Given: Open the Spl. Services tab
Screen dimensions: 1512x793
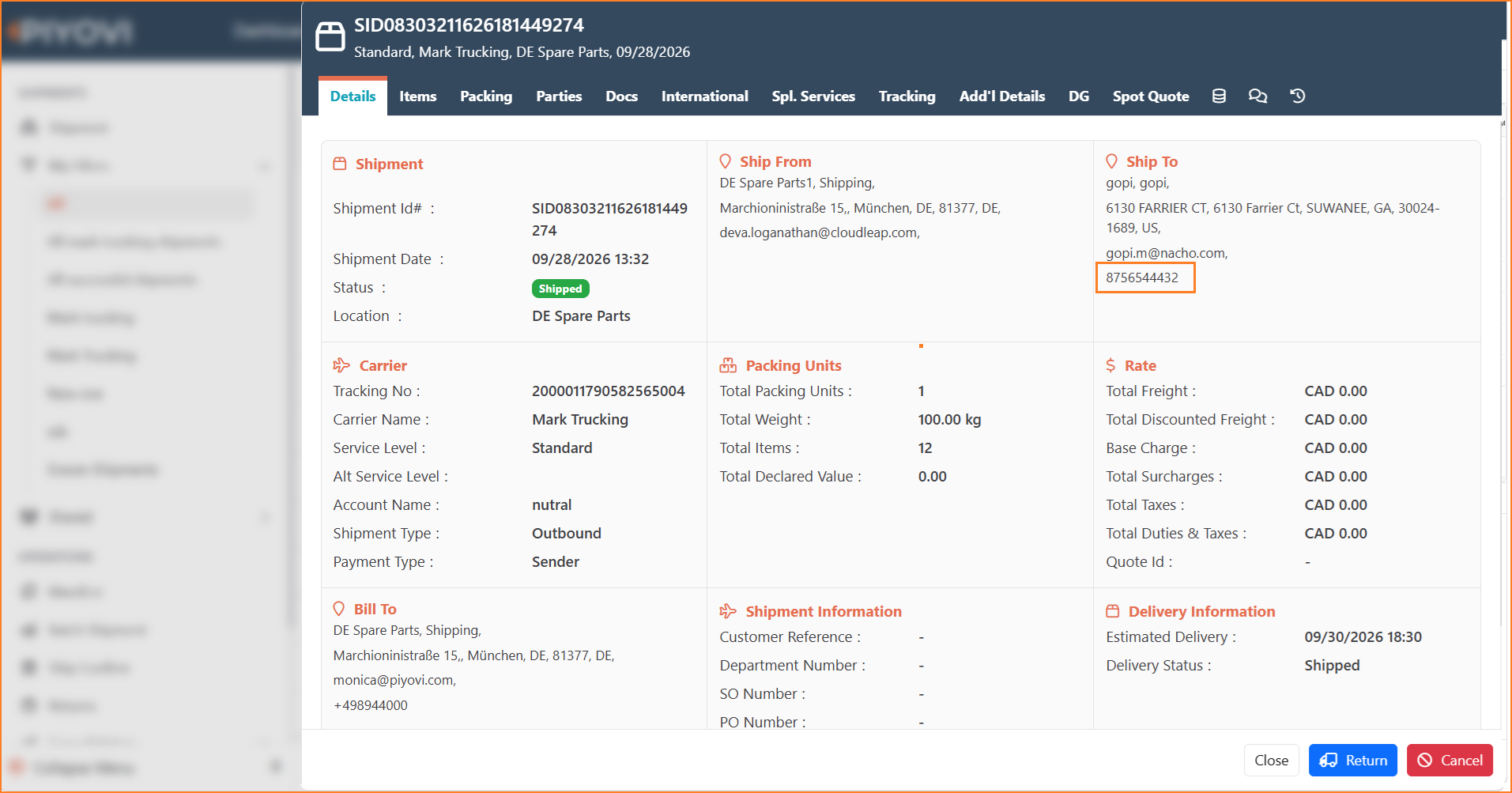Looking at the screenshot, I should click(x=813, y=96).
